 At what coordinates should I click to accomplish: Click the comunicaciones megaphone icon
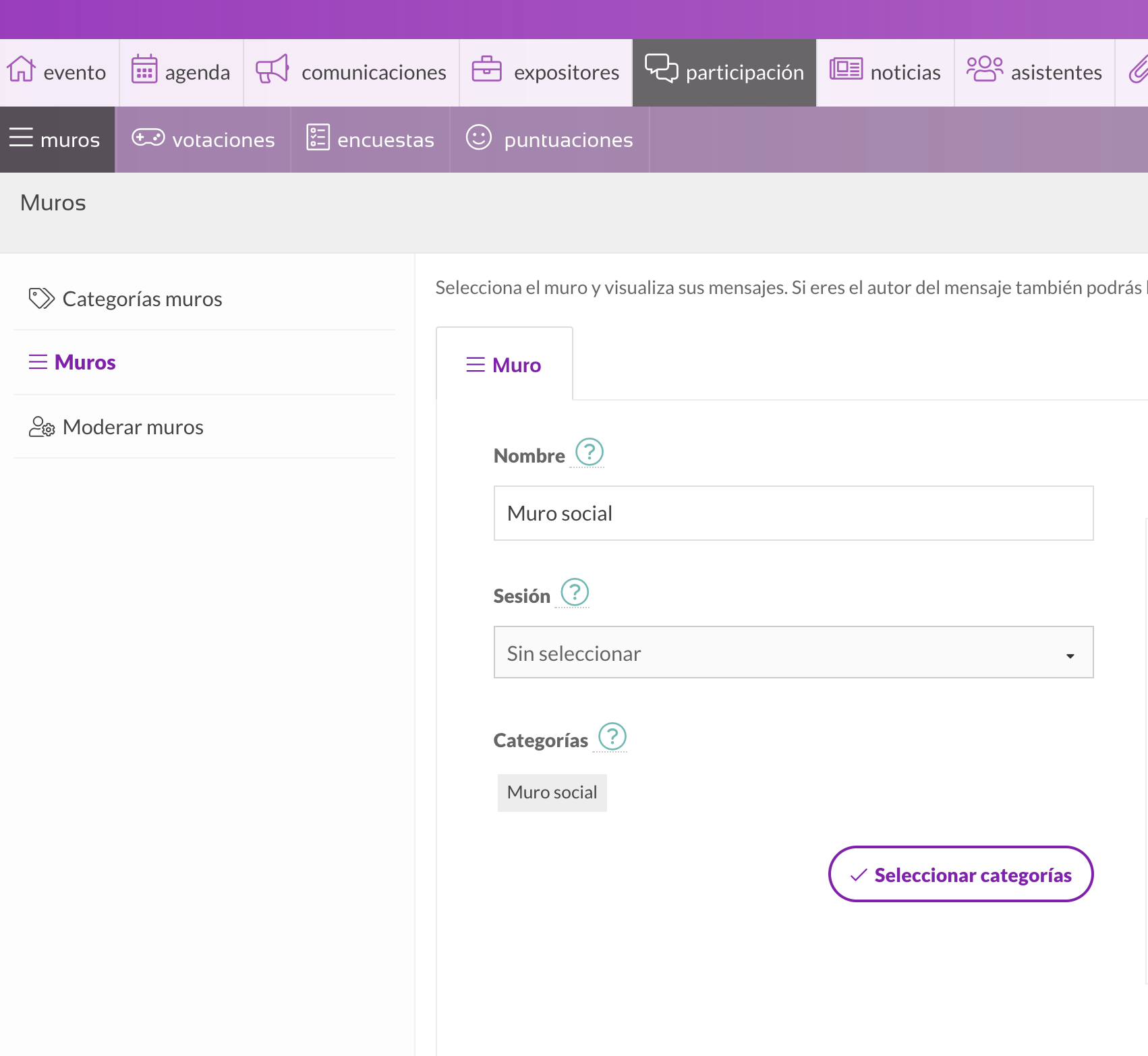pos(272,69)
